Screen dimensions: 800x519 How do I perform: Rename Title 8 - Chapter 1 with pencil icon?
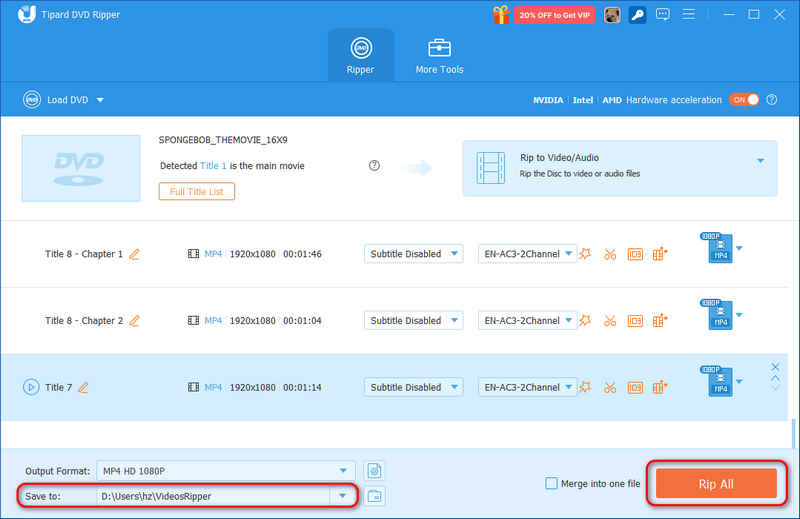[x=134, y=254]
